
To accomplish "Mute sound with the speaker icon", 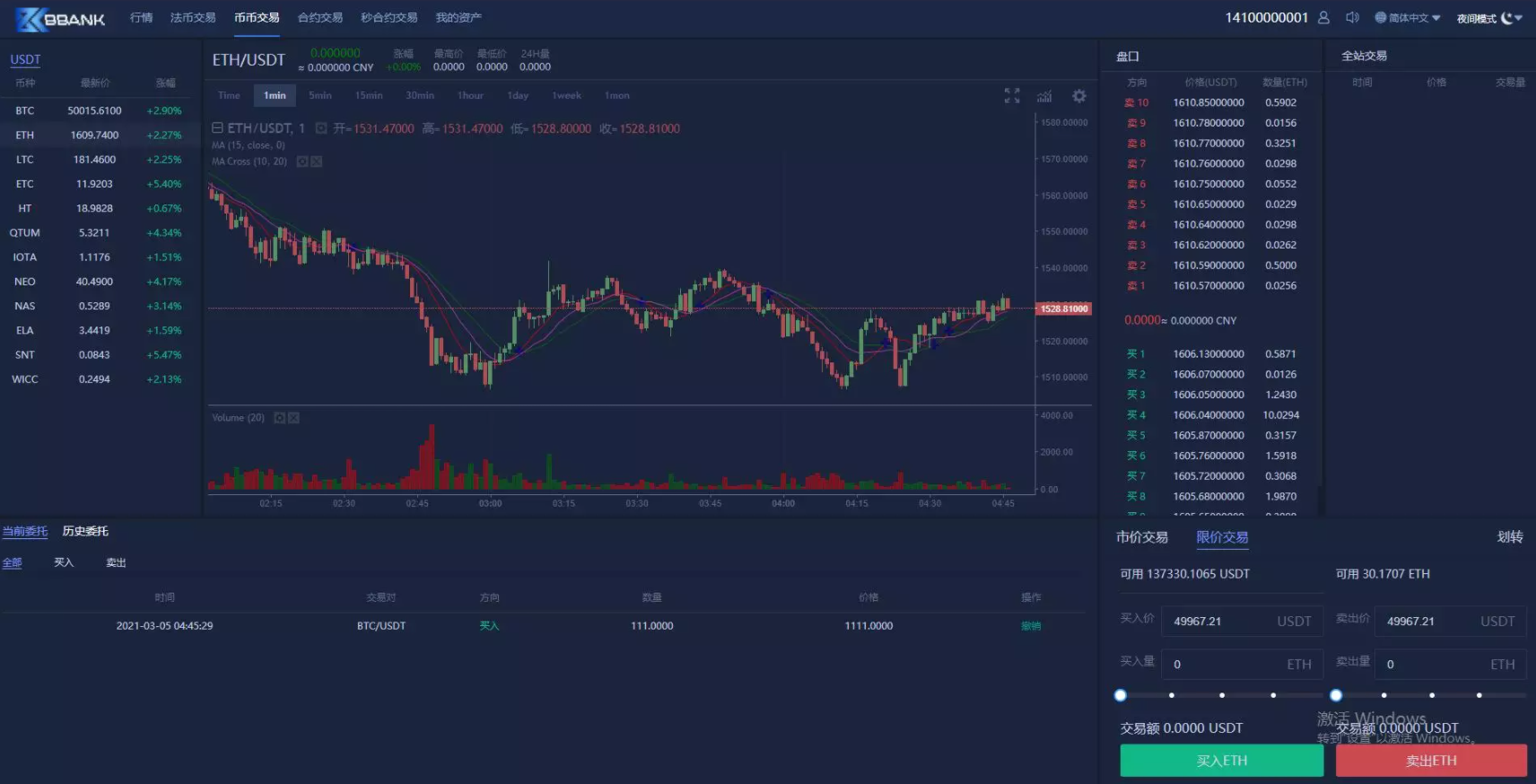I will [x=1352, y=18].
